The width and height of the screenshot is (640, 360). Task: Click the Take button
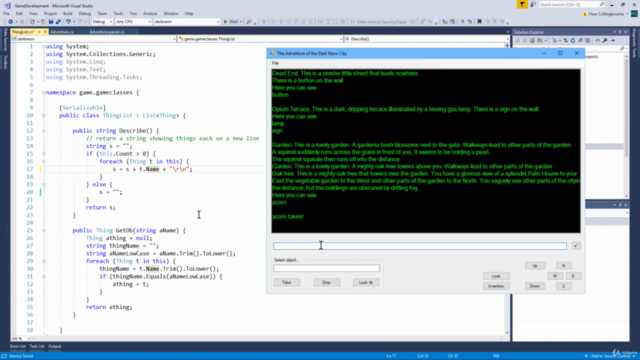(287, 282)
